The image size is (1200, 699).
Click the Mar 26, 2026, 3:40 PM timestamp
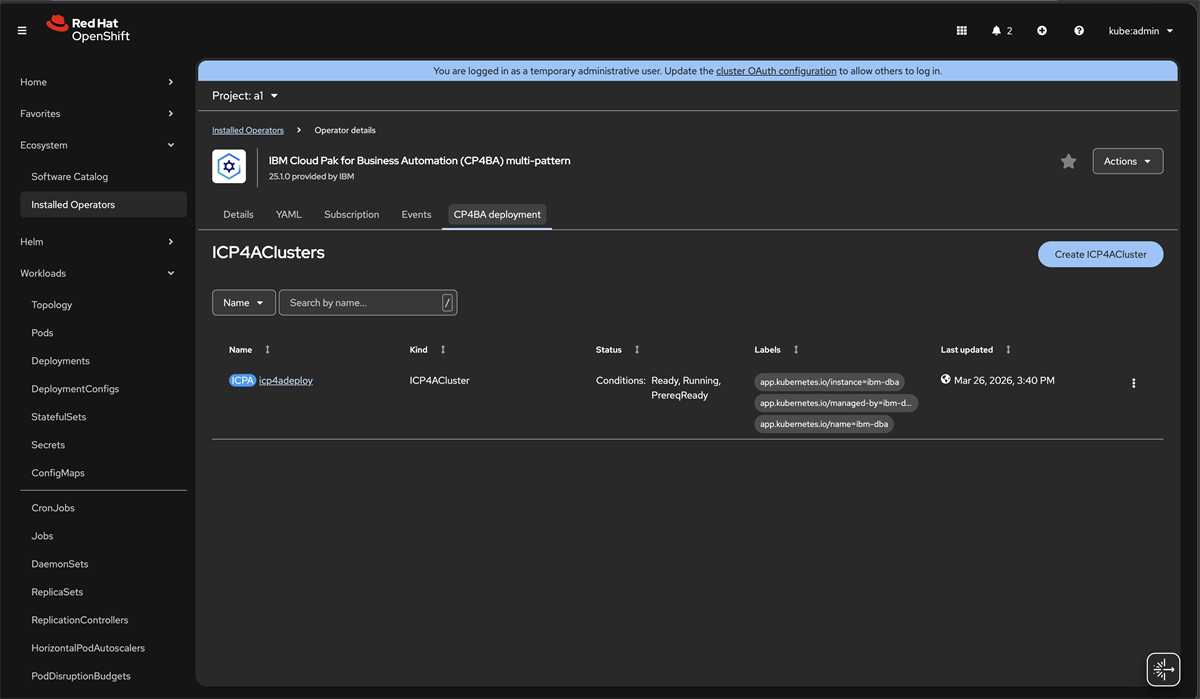coord(1004,381)
